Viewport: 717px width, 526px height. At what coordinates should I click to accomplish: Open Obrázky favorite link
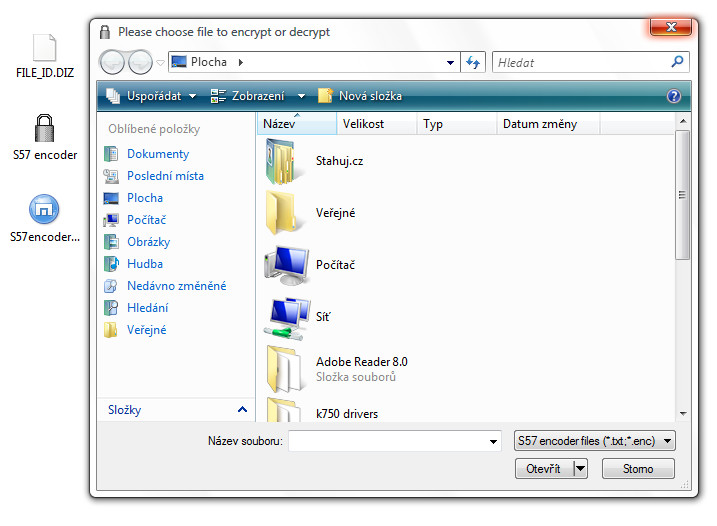pos(148,242)
